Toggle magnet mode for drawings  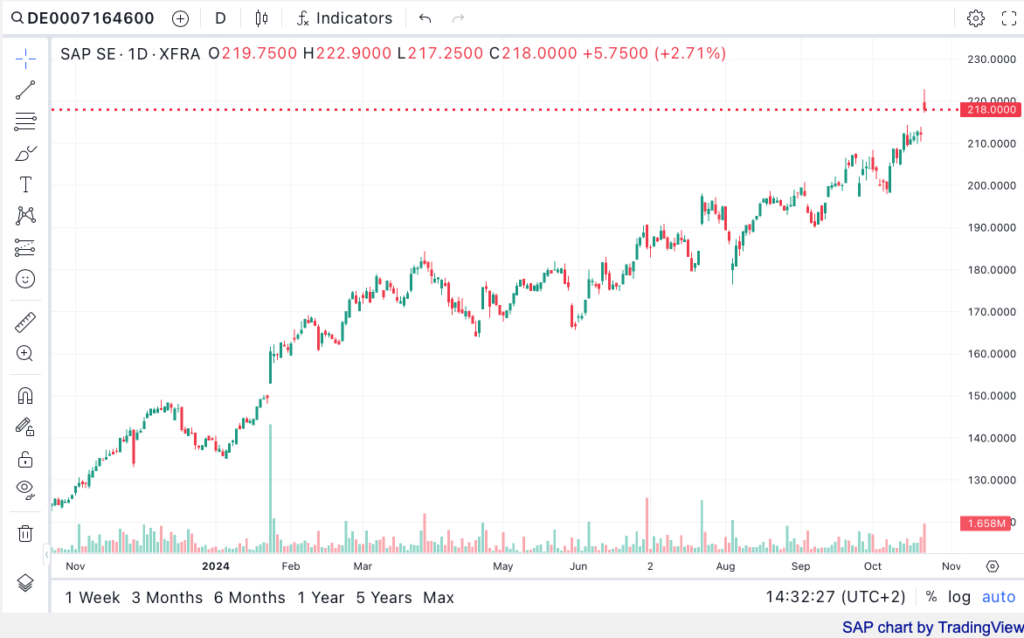[25, 396]
